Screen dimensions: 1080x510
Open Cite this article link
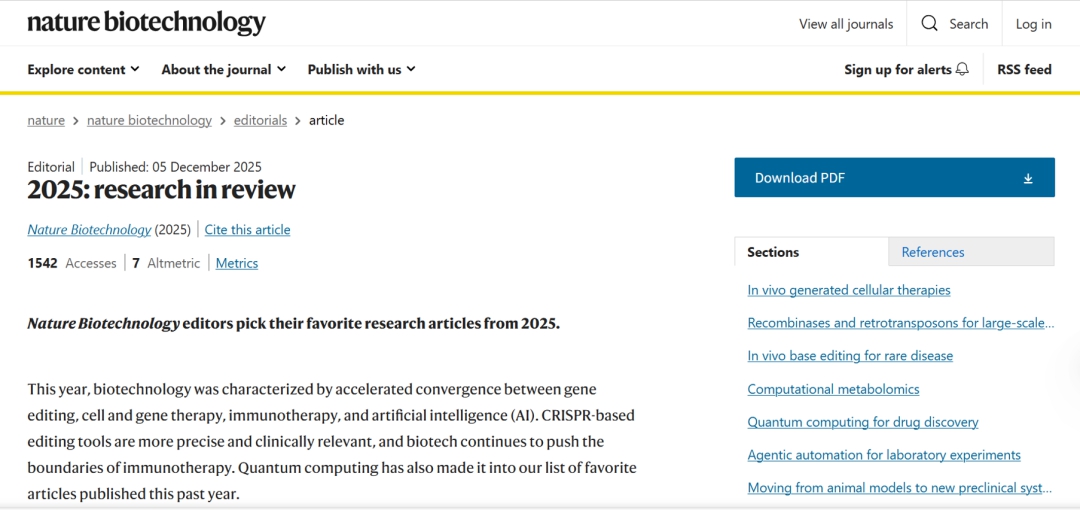(x=247, y=230)
